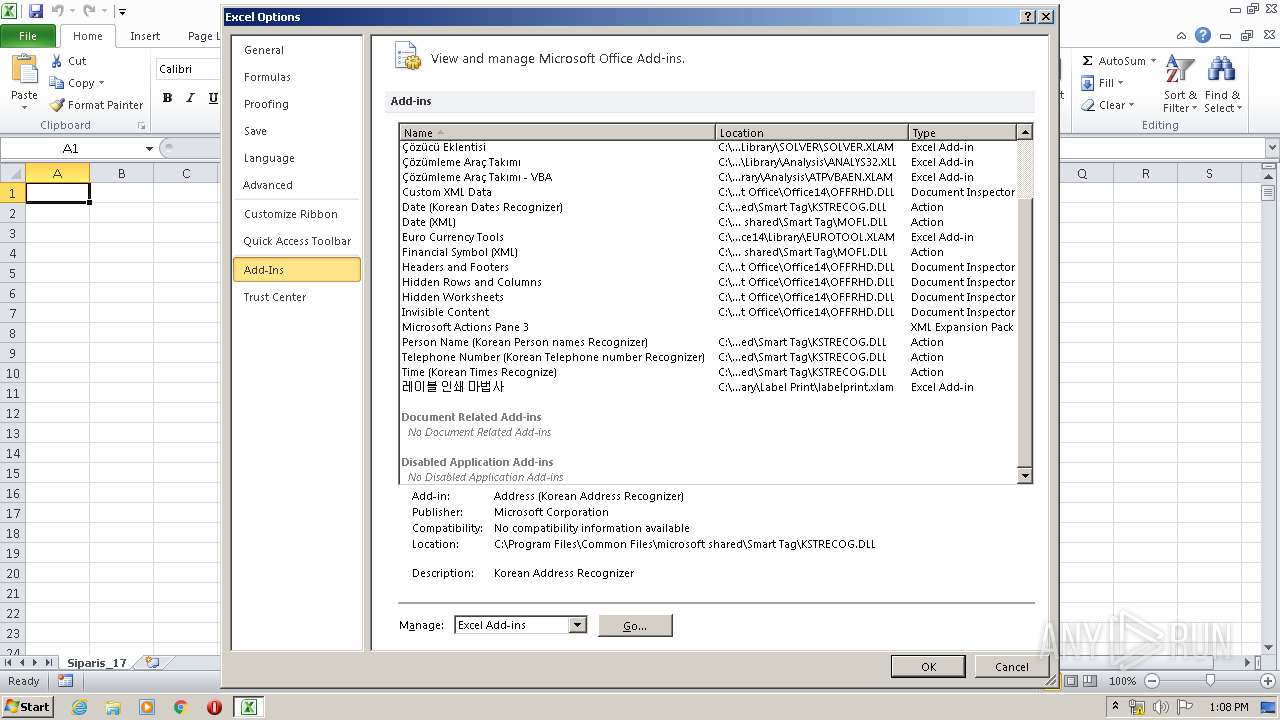
Task: Click the Name Box showing A1
Action: click(x=72, y=149)
